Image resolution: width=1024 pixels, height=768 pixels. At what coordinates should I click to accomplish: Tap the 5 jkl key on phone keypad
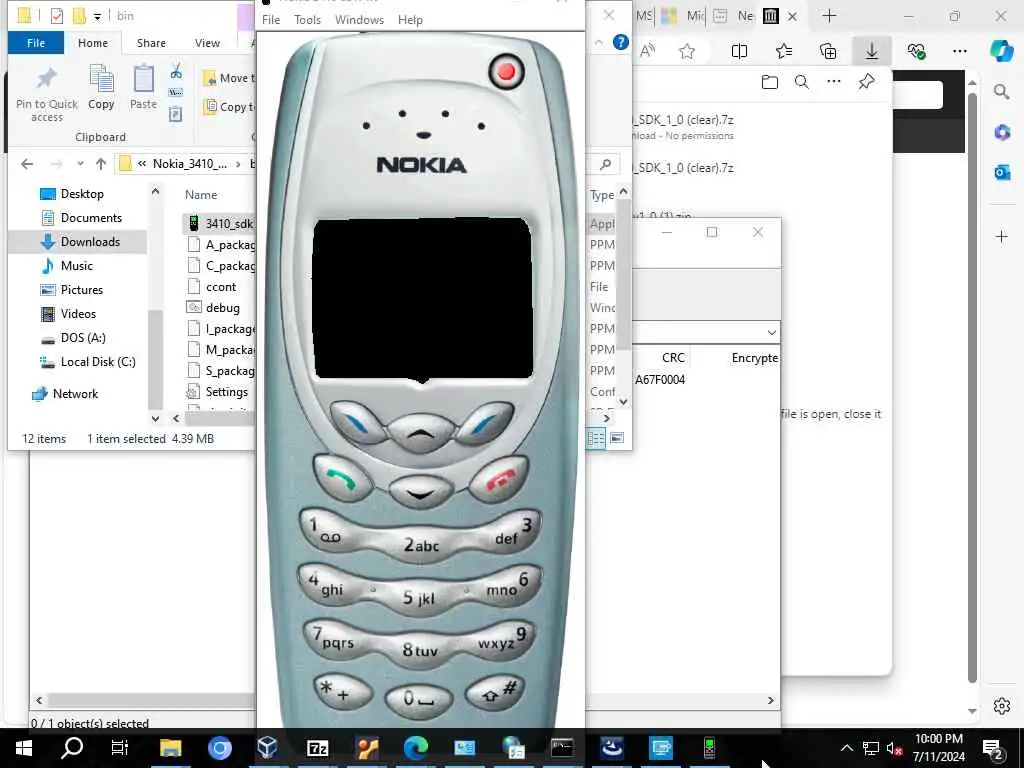[x=419, y=596]
